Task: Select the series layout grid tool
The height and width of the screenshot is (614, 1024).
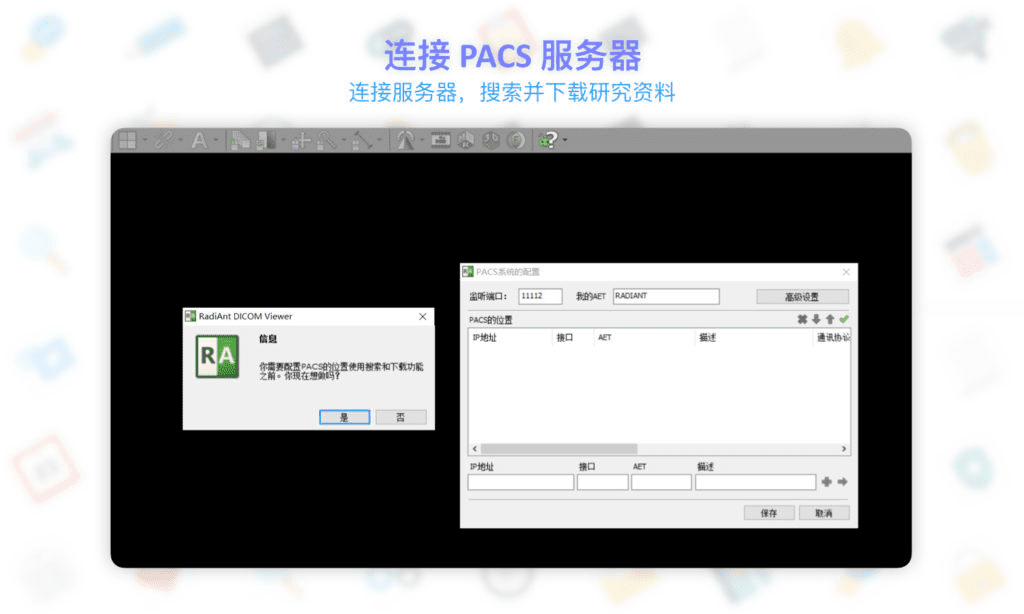Action: (x=126, y=140)
